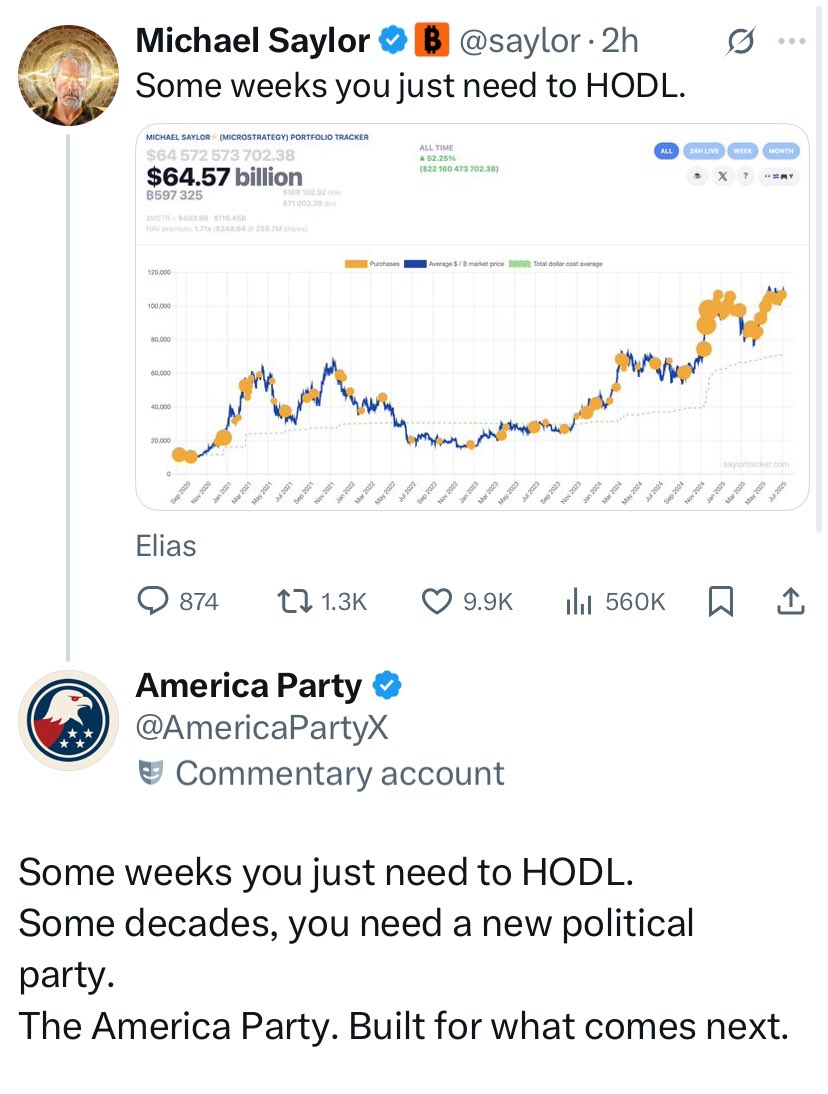
Task: Open the @saylor handle link
Action: (x=520, y=40)
